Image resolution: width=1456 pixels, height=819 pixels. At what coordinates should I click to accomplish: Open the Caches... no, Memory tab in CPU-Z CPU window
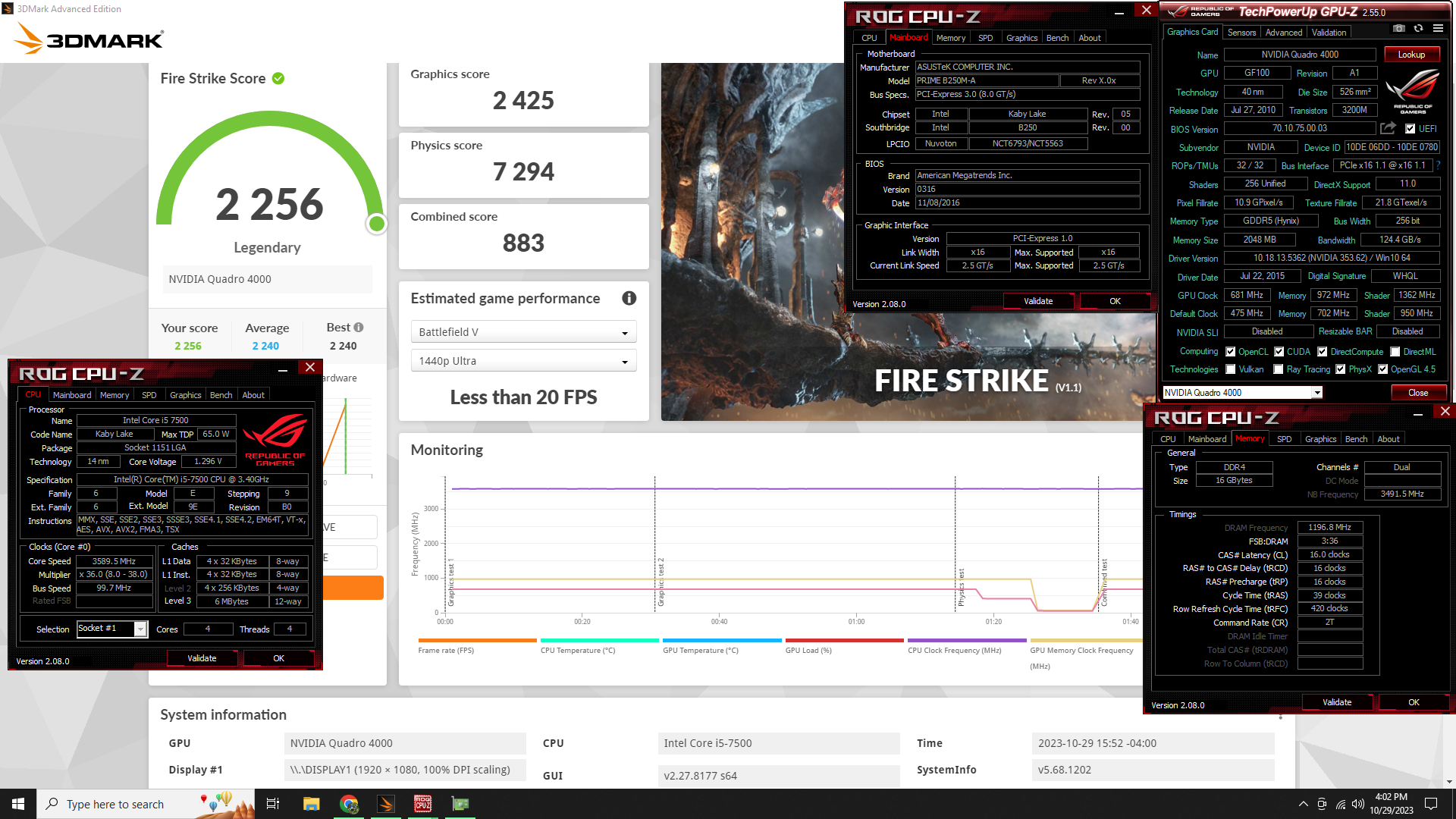pos(114,395)
